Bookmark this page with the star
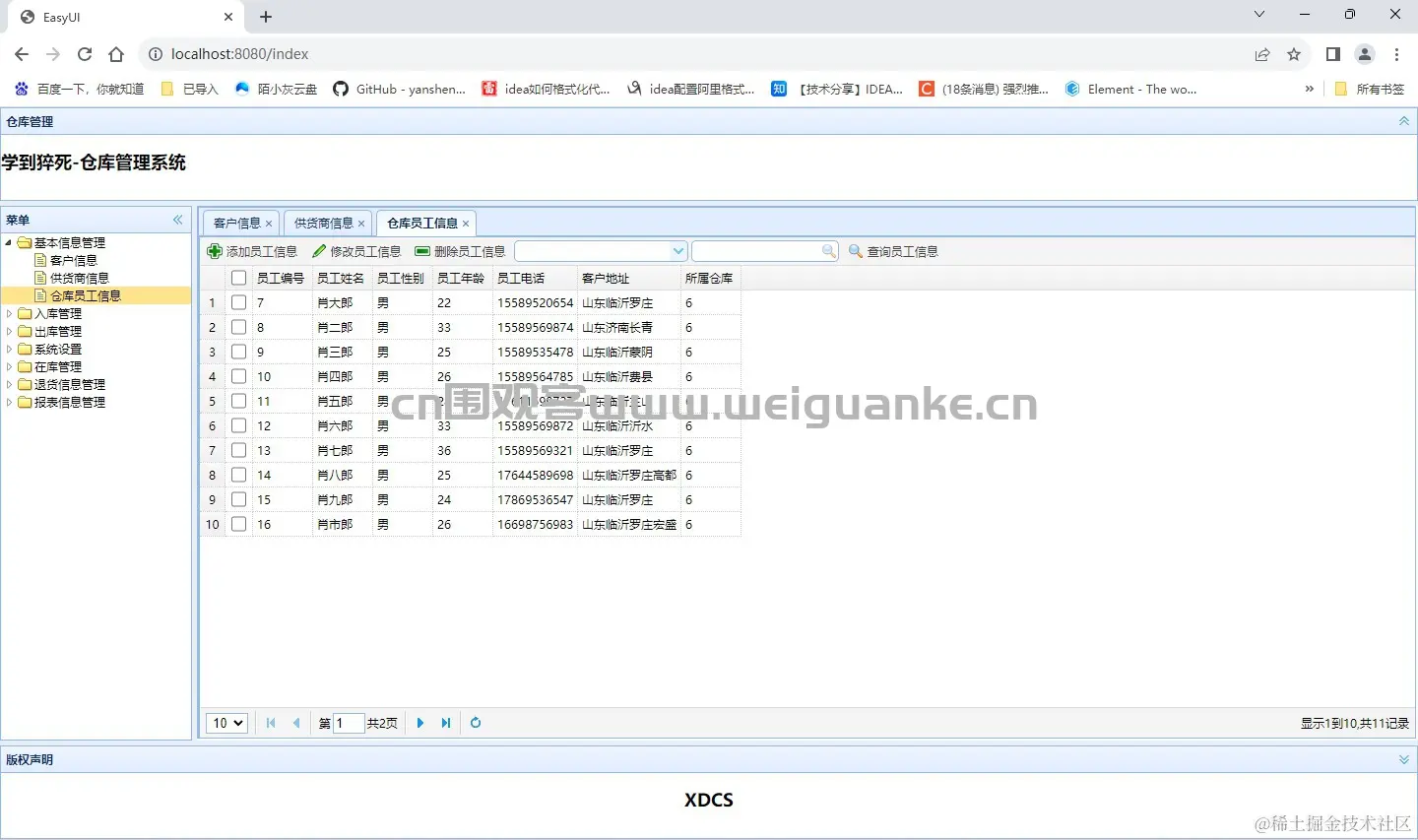 tap(1294, 54)
